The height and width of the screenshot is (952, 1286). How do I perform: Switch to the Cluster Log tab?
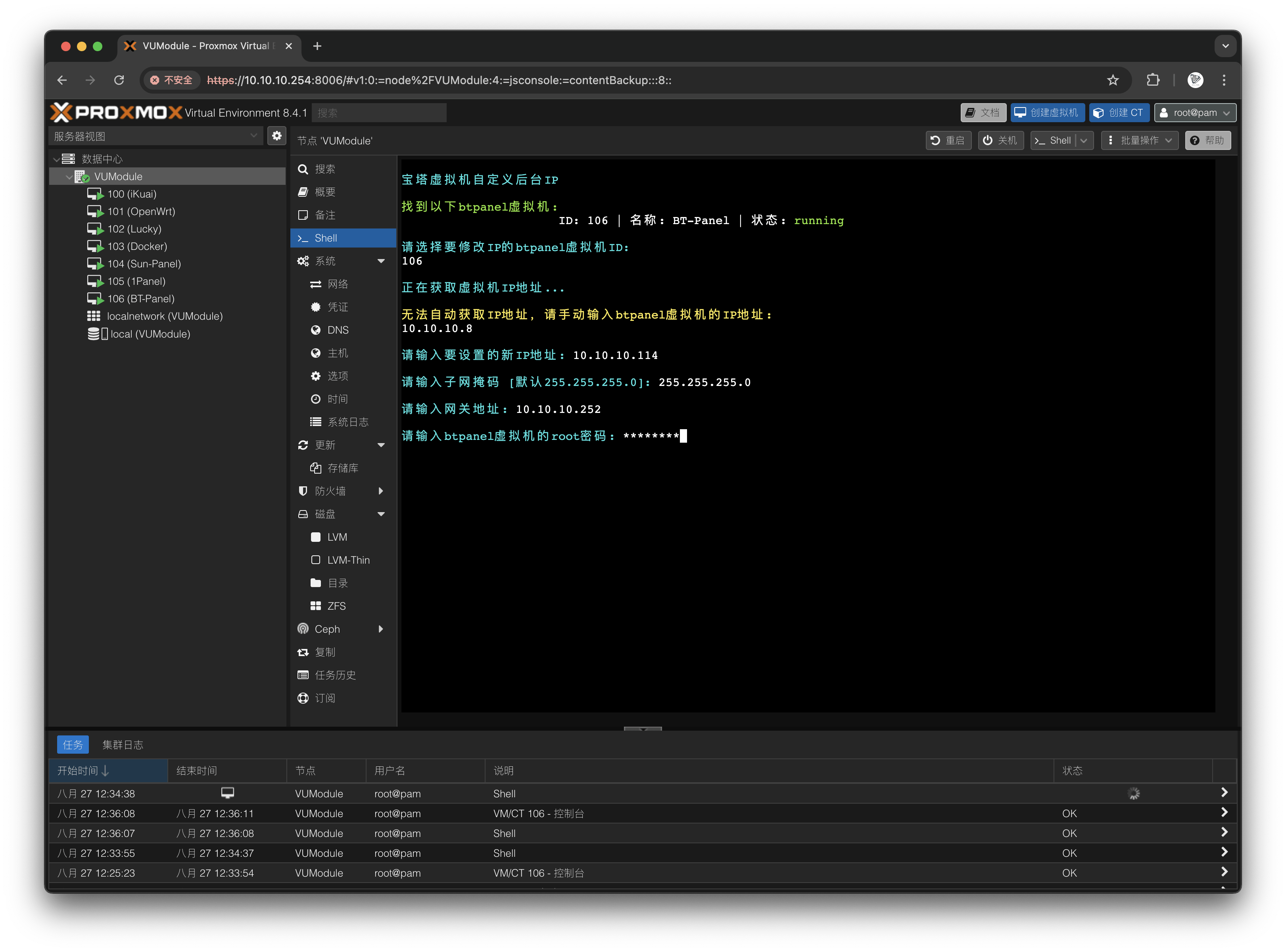(x=123, y=745)
